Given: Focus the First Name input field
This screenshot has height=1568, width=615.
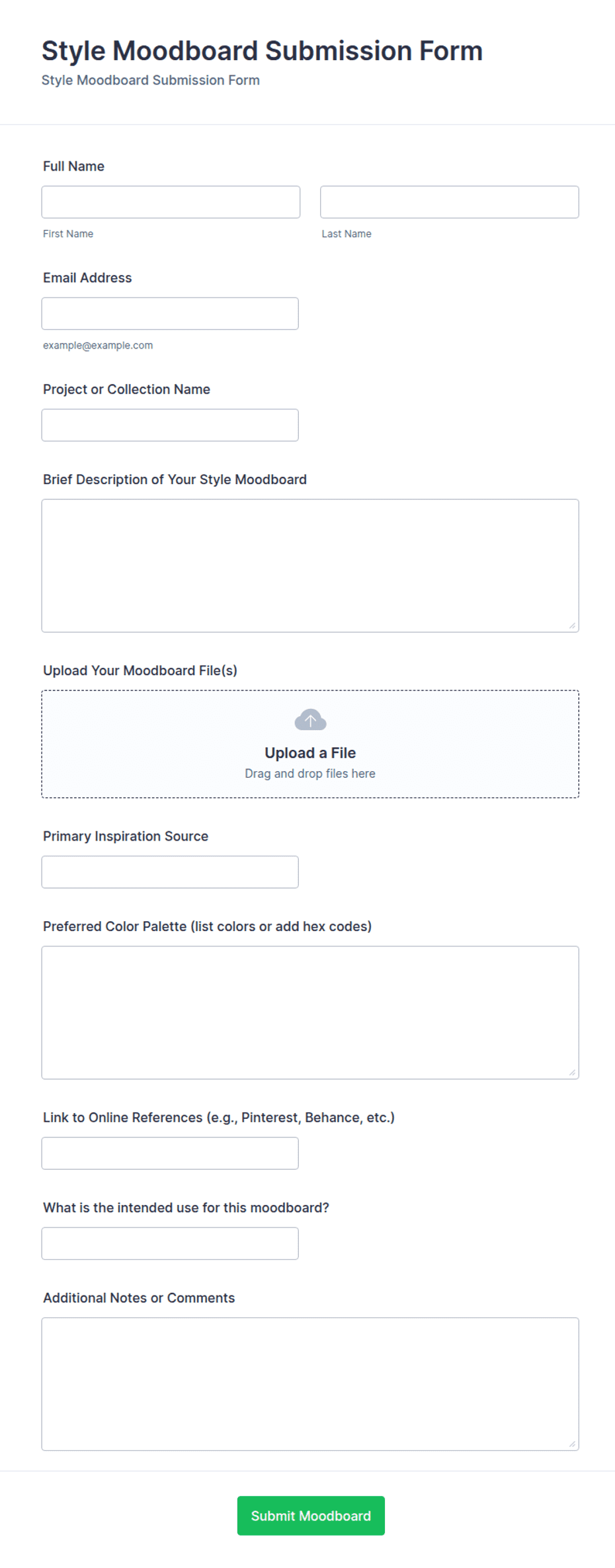Looking at the screenshot, I should [171, 202].
